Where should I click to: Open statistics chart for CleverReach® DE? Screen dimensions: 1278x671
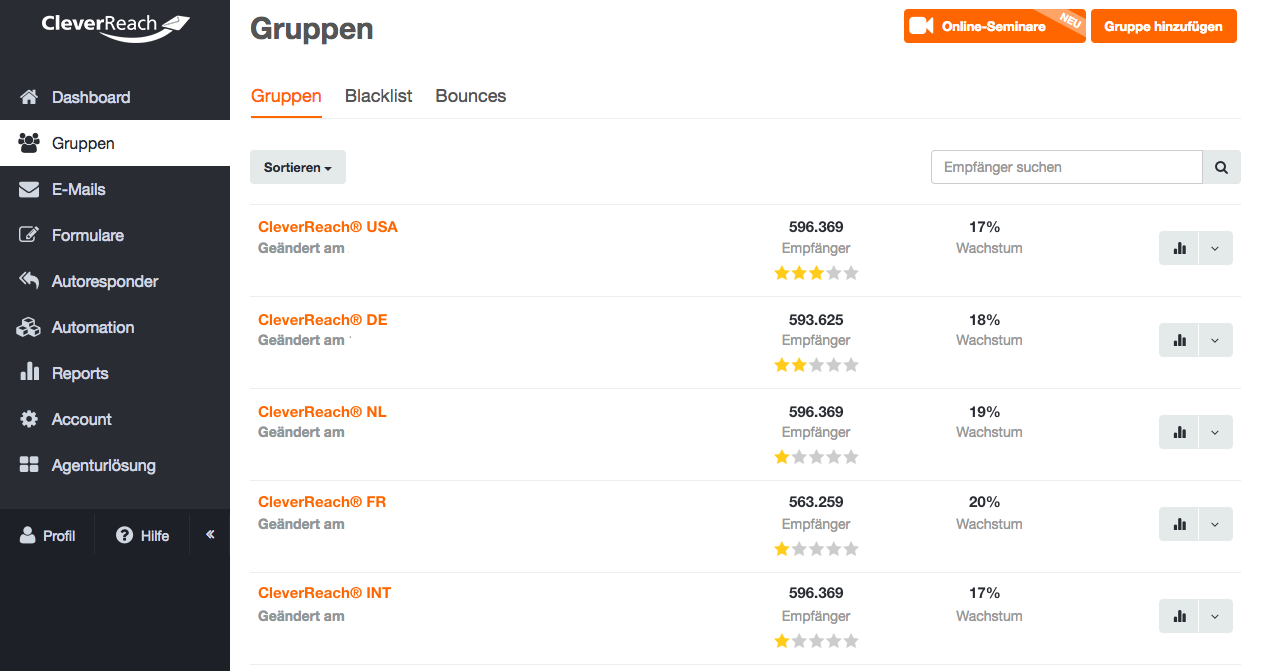1178,340
